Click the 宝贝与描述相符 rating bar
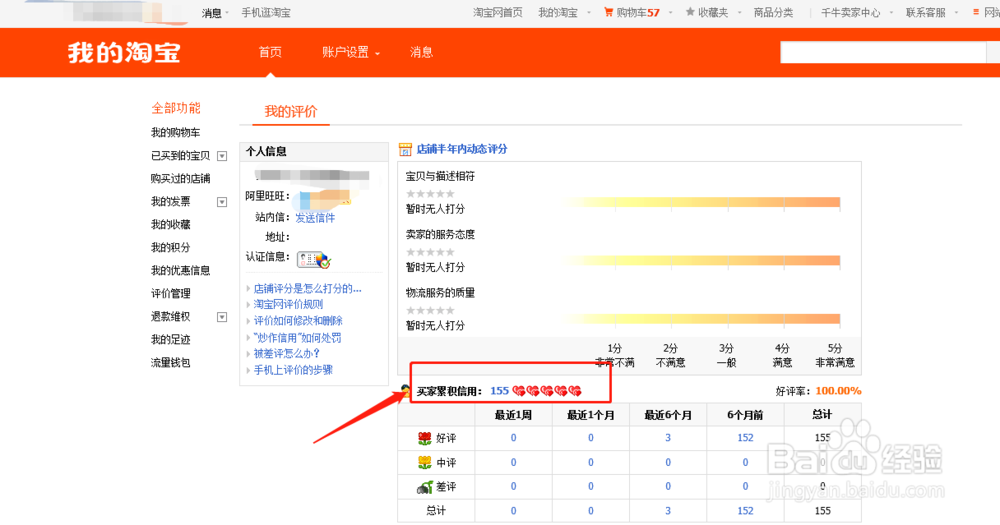 tap(702, 202)
